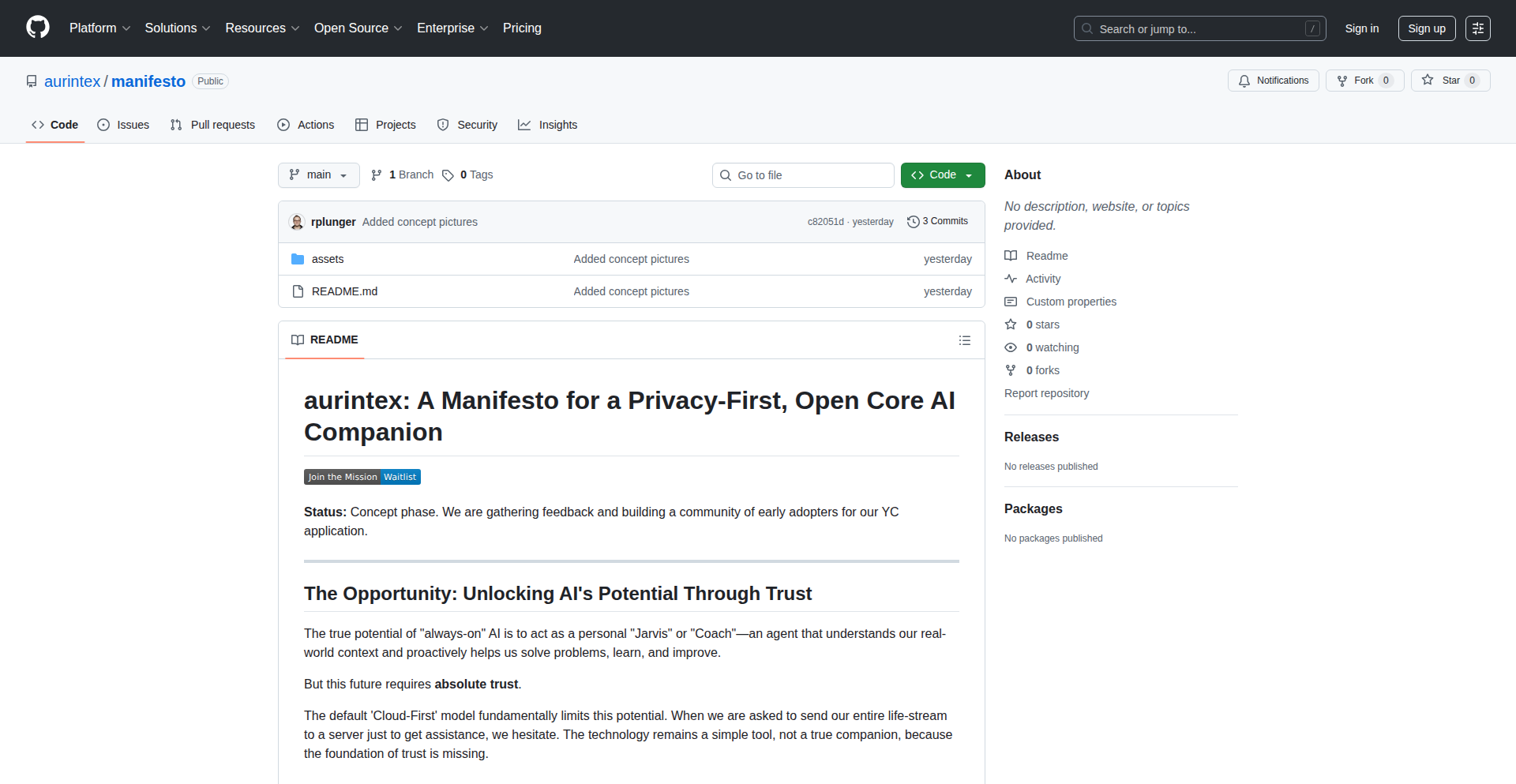Click the README.md file icon

pos(298,291)
